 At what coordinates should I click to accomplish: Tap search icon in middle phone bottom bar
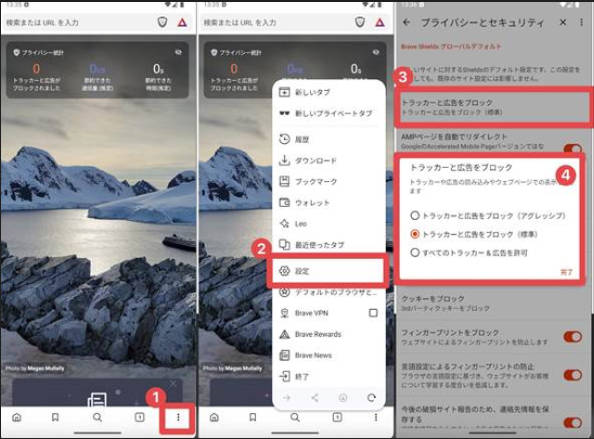click(x=295, y=417)
